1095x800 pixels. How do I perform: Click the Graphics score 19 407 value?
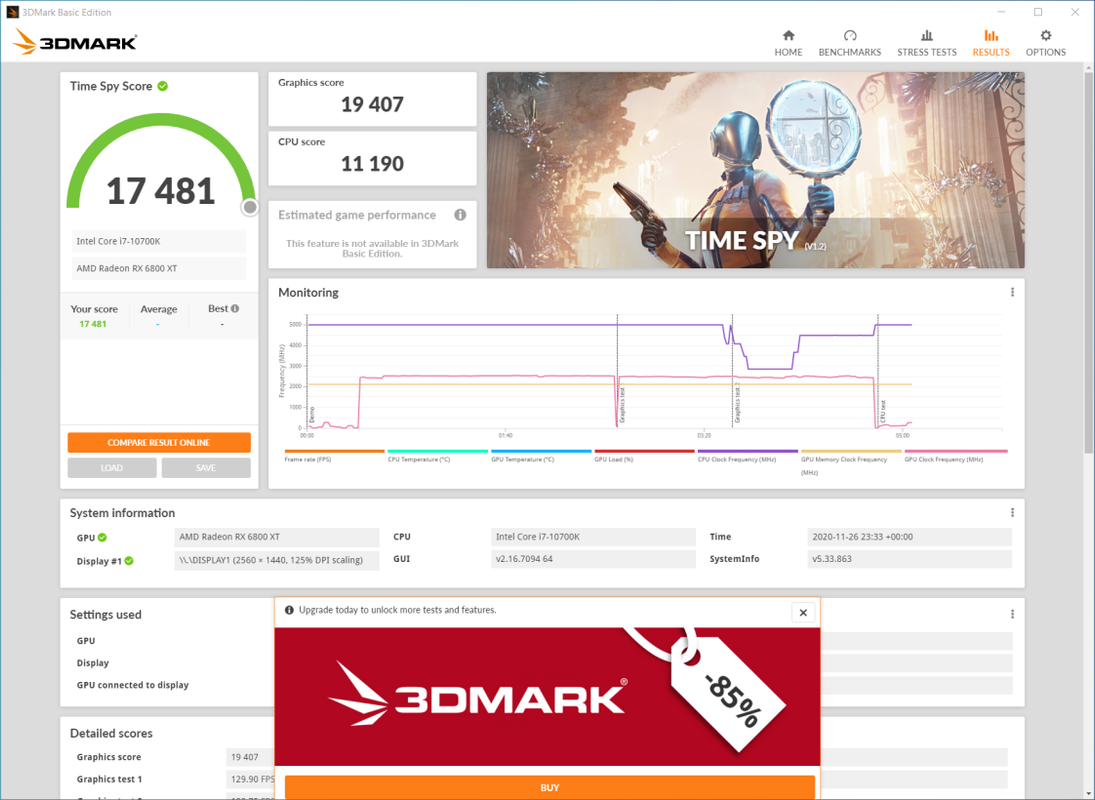click(372, 105)
